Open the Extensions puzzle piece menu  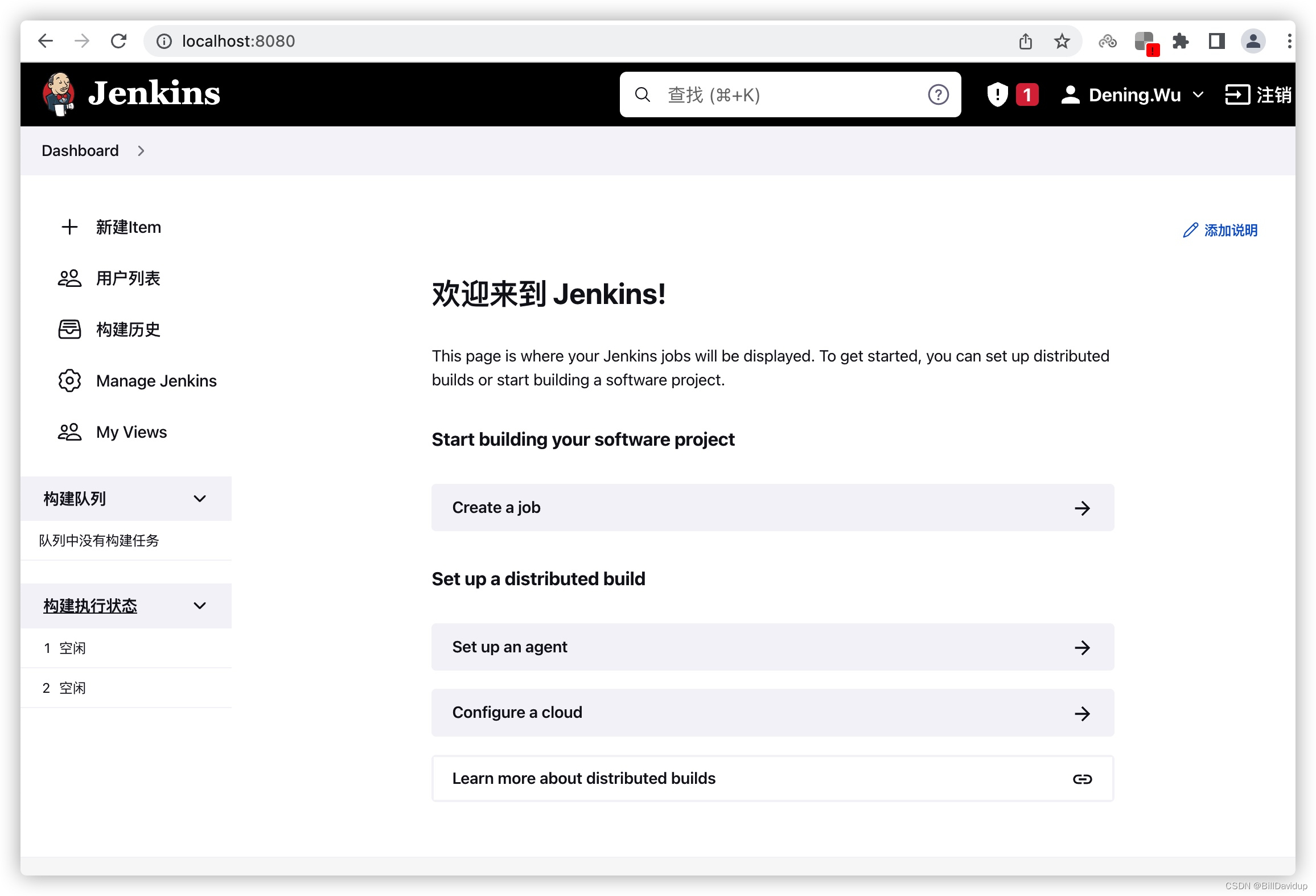point(1180,41)
